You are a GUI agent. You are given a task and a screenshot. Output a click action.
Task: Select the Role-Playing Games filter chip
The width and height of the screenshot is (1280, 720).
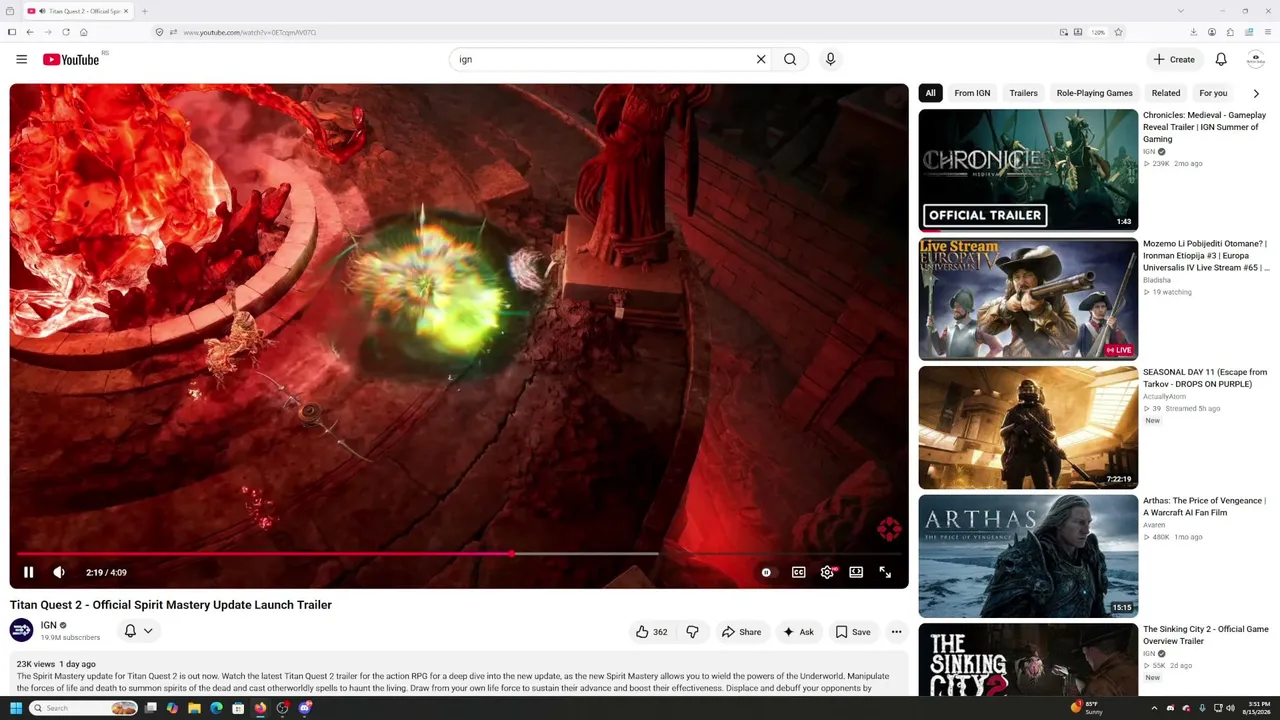(1094, 93)
